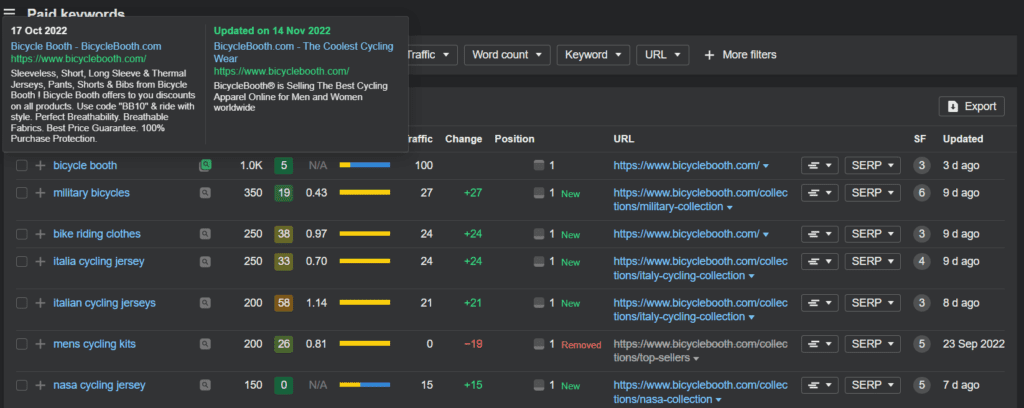This screenshot has width=1024, height=408.
Task: Open the military bicycles keyword link
Action: click(x=91, y=193)
